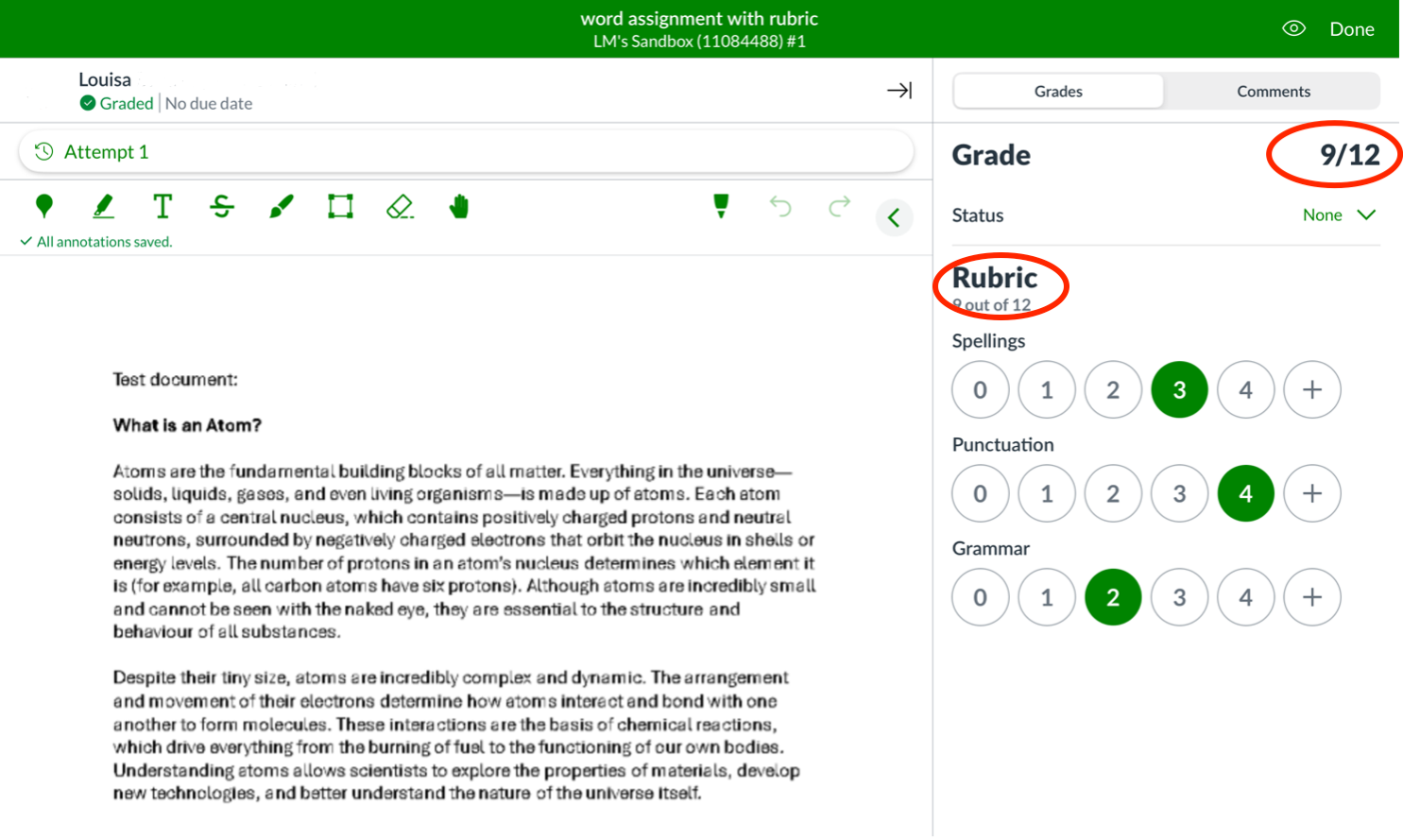Open the annotation color marker picker
The height and width of the screenshot is (840, 1403).
point(721,206)
